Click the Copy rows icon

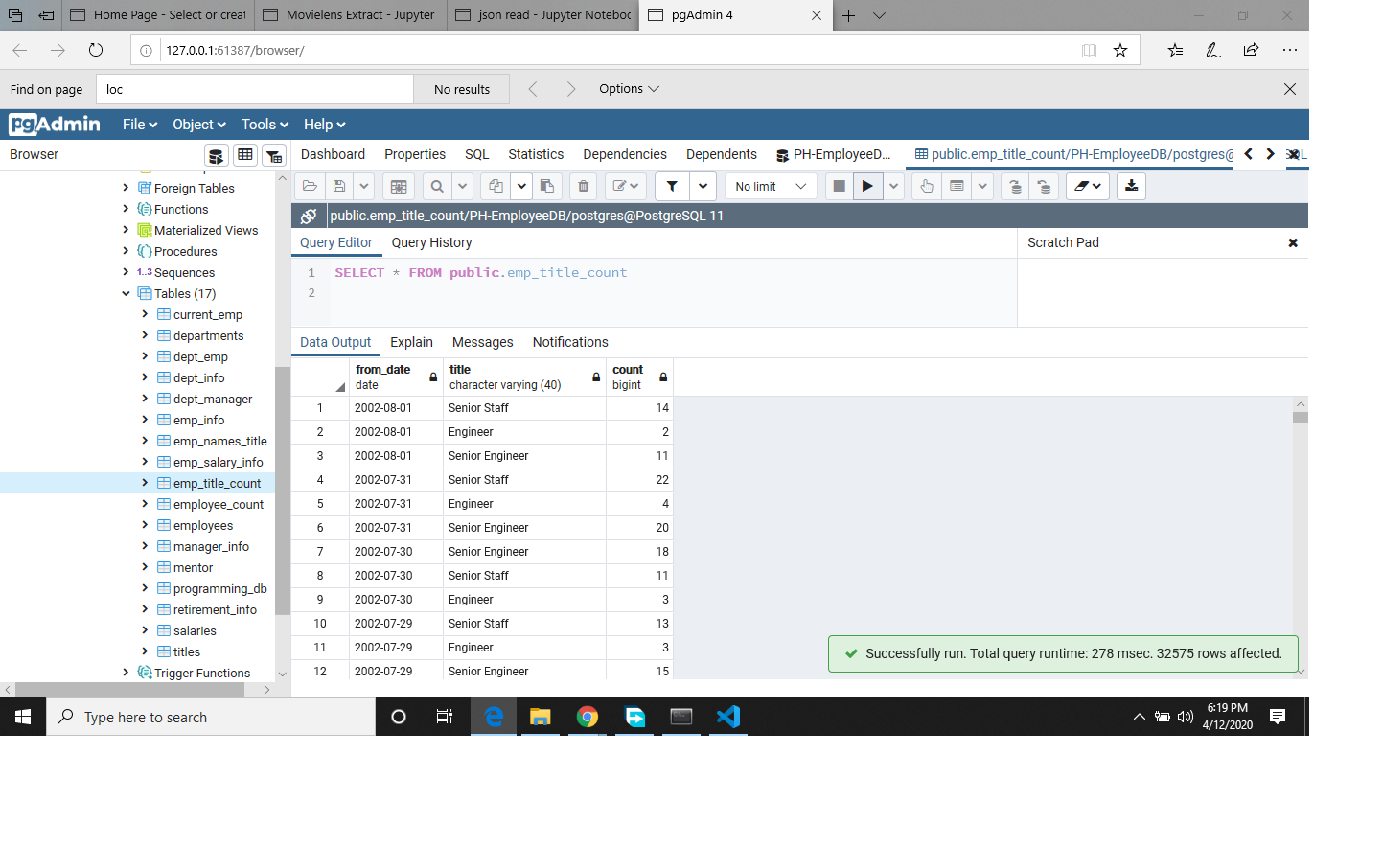tap(496, 186)
